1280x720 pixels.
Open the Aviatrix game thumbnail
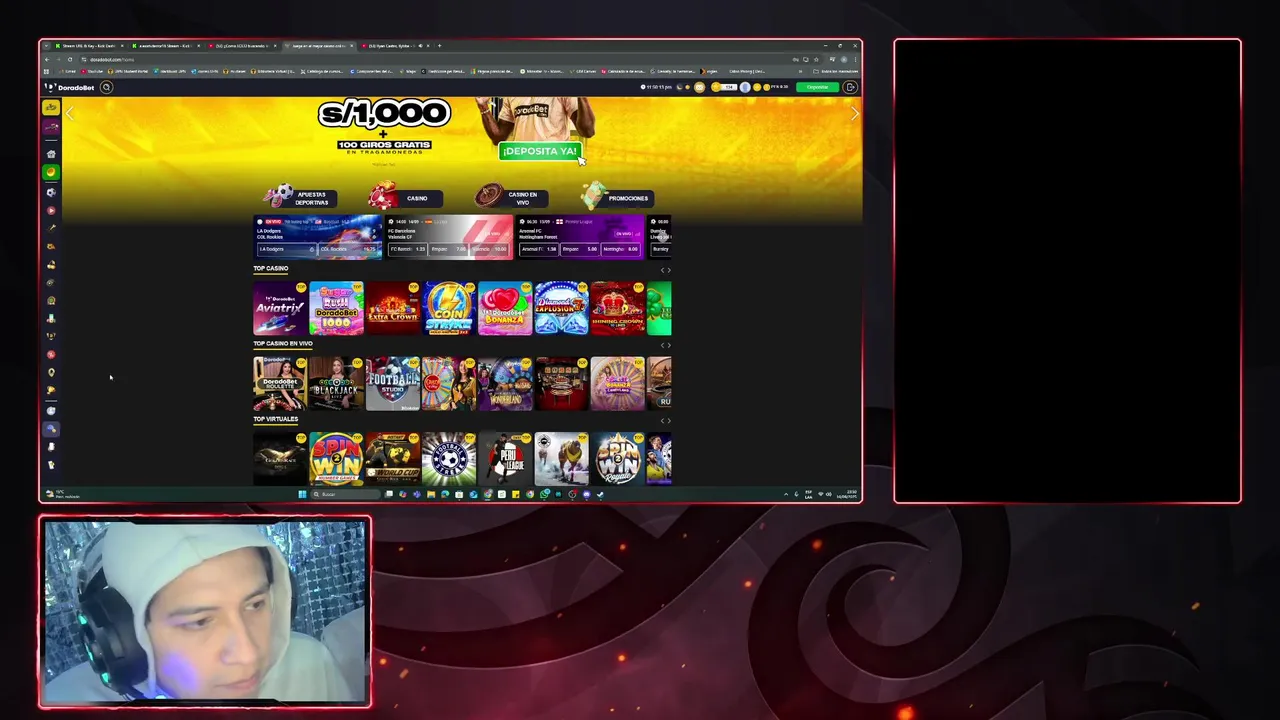pos(279,308)
